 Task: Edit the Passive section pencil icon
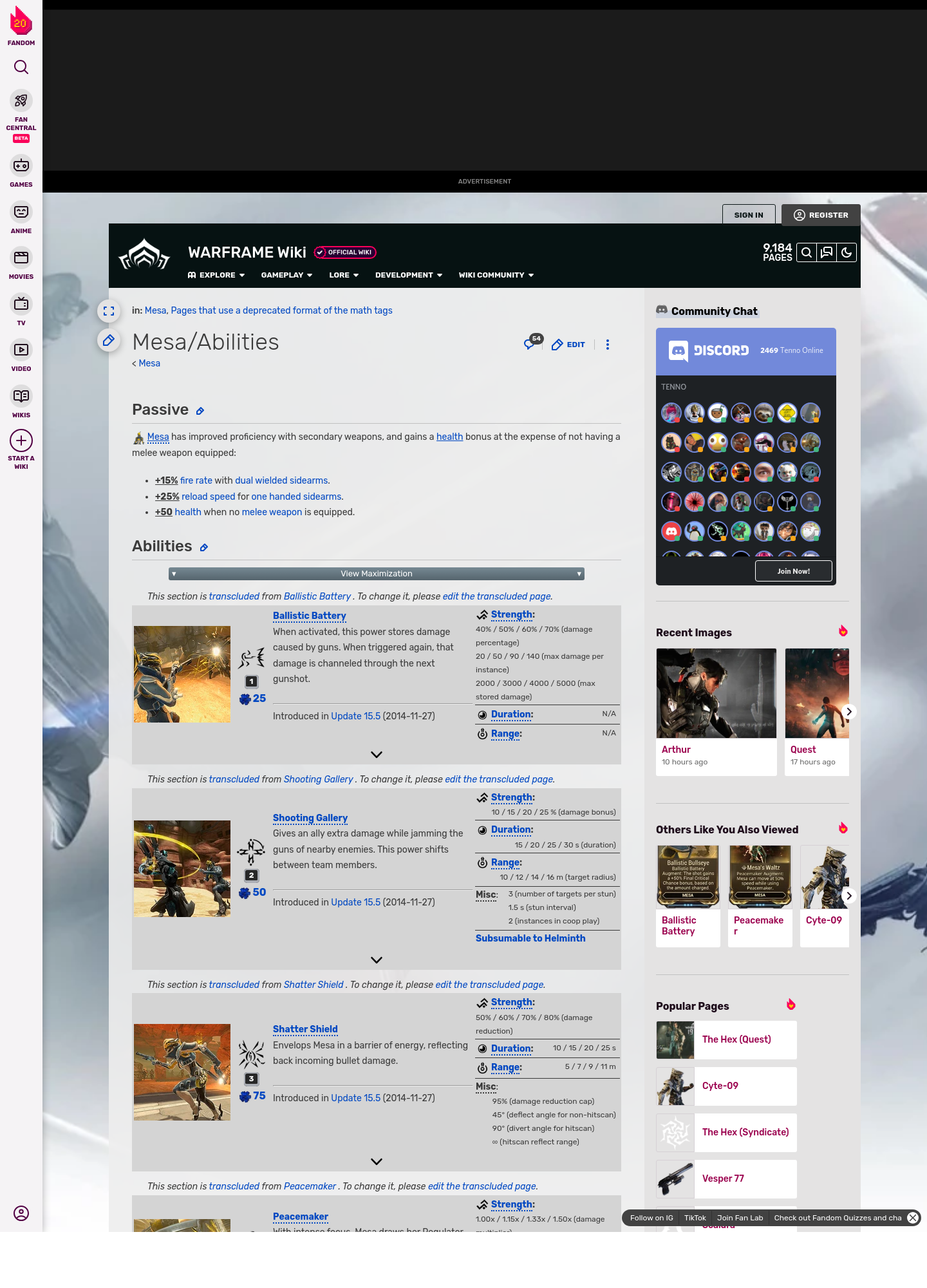tap(200, 411)
